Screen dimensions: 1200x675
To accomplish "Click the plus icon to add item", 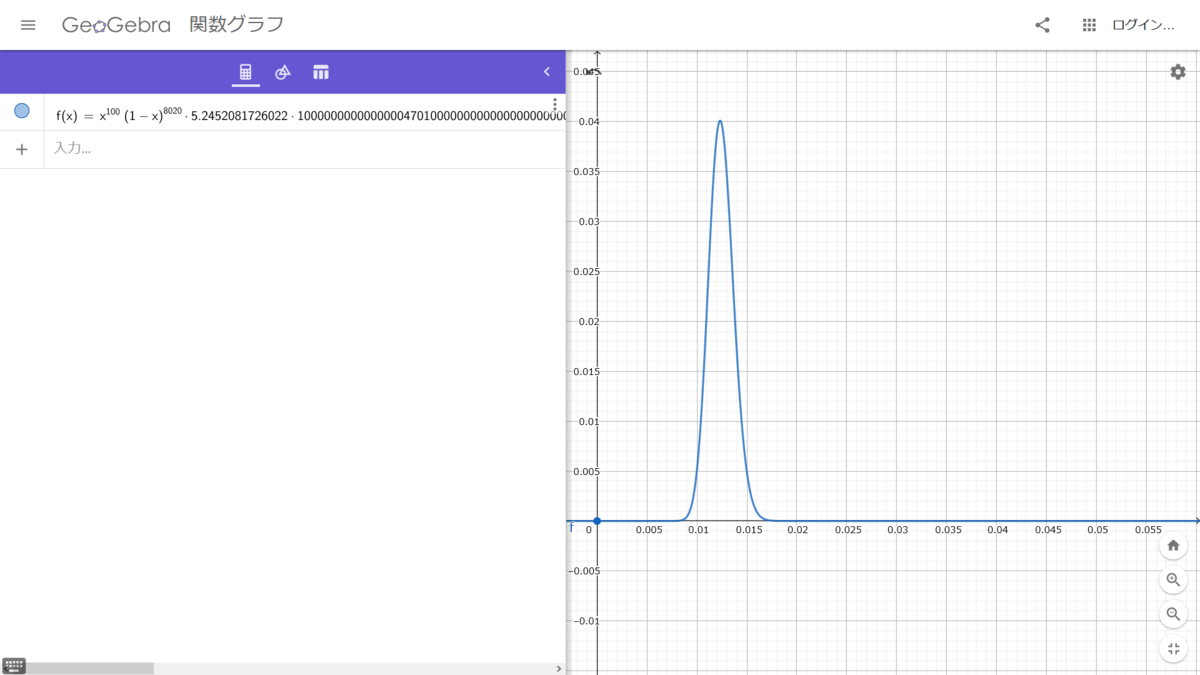I will coord(22,149).
